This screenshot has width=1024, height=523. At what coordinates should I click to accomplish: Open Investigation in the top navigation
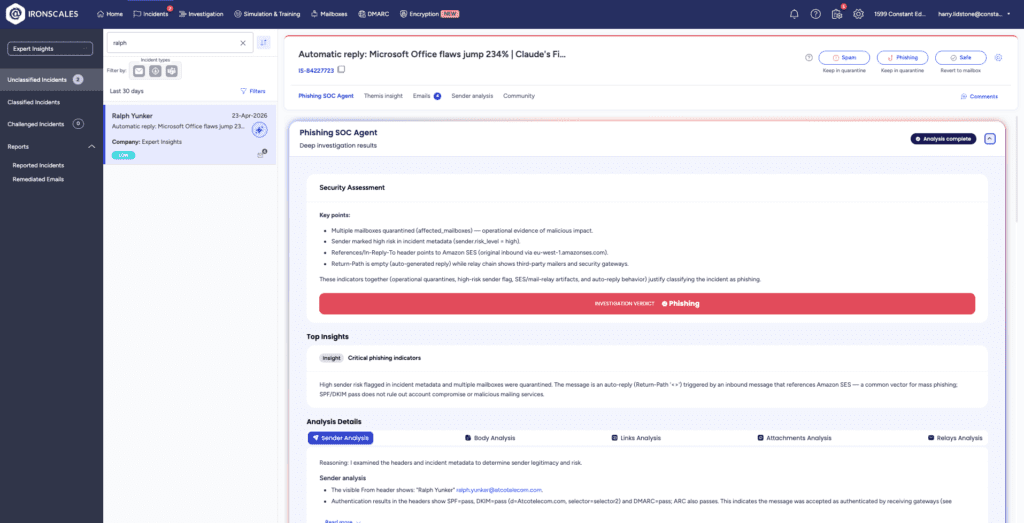(x=201, y=14)
